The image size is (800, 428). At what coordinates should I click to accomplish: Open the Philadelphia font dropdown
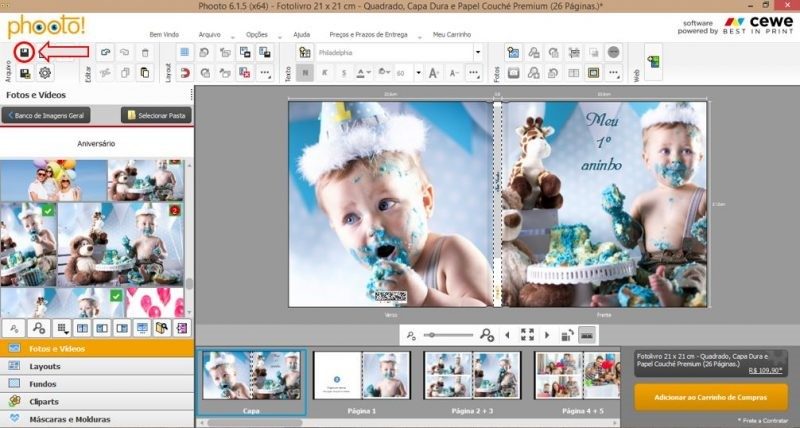tap(478, 52)
